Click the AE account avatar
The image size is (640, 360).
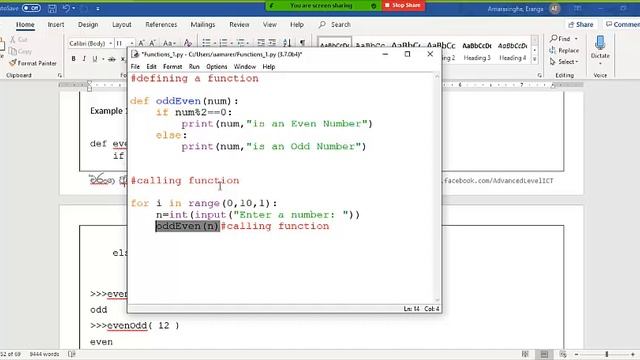coord(554,8)
